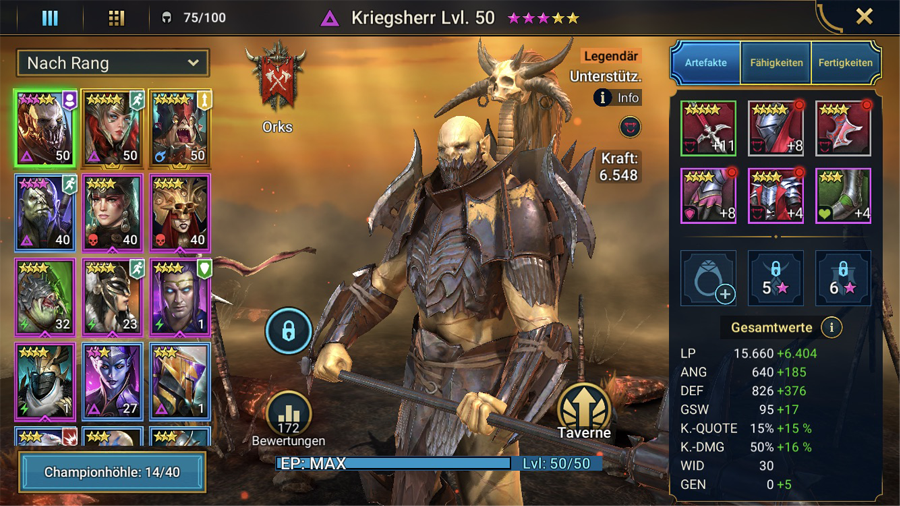Switch to the small grid view
This screenshot has height=506, width=900.
point(117,18)
